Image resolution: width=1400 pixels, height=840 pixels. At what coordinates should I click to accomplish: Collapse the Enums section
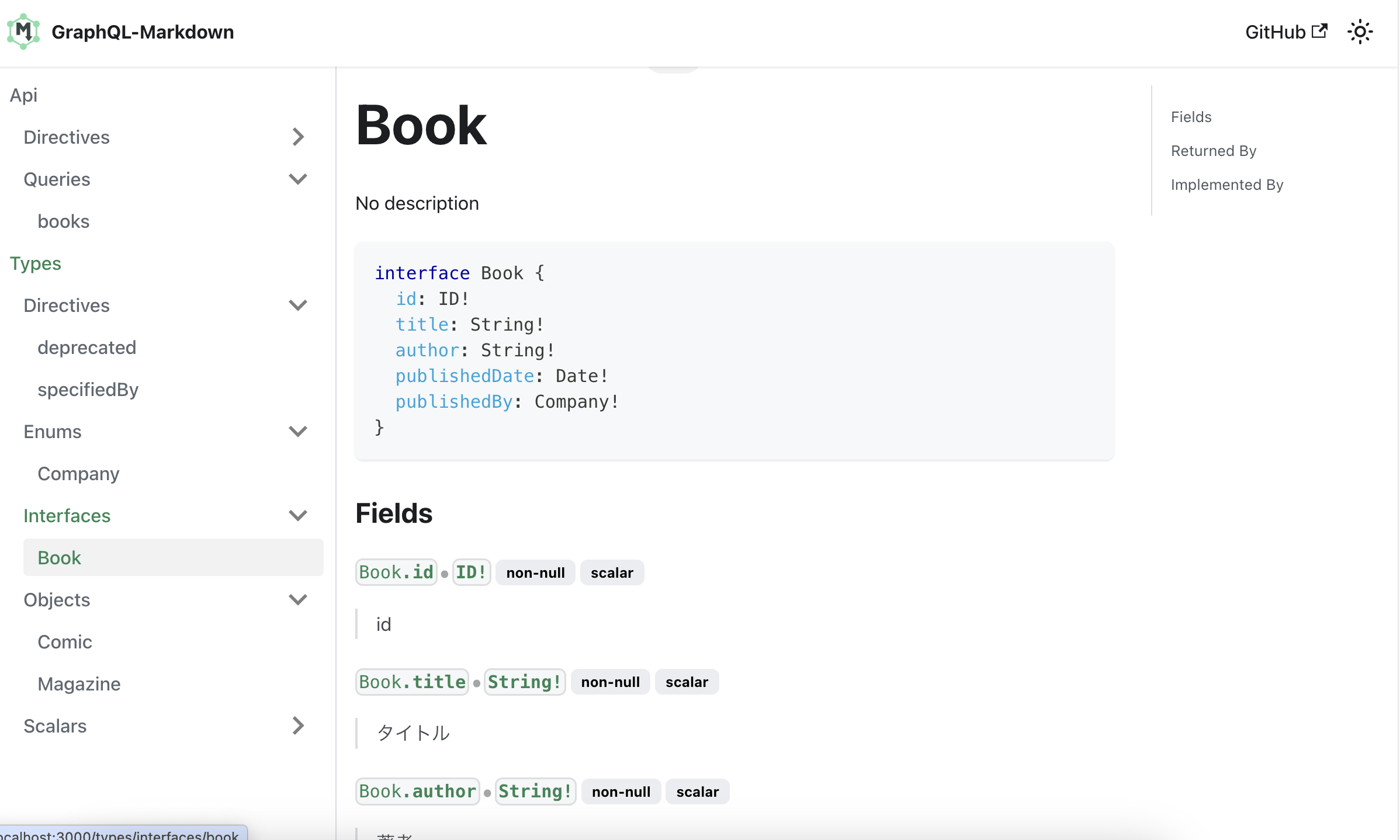298,431
